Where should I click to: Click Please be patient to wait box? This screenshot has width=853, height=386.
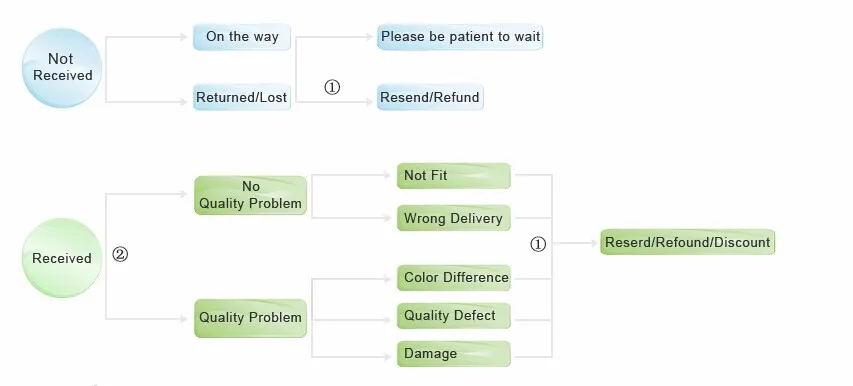tap(460, 37)
